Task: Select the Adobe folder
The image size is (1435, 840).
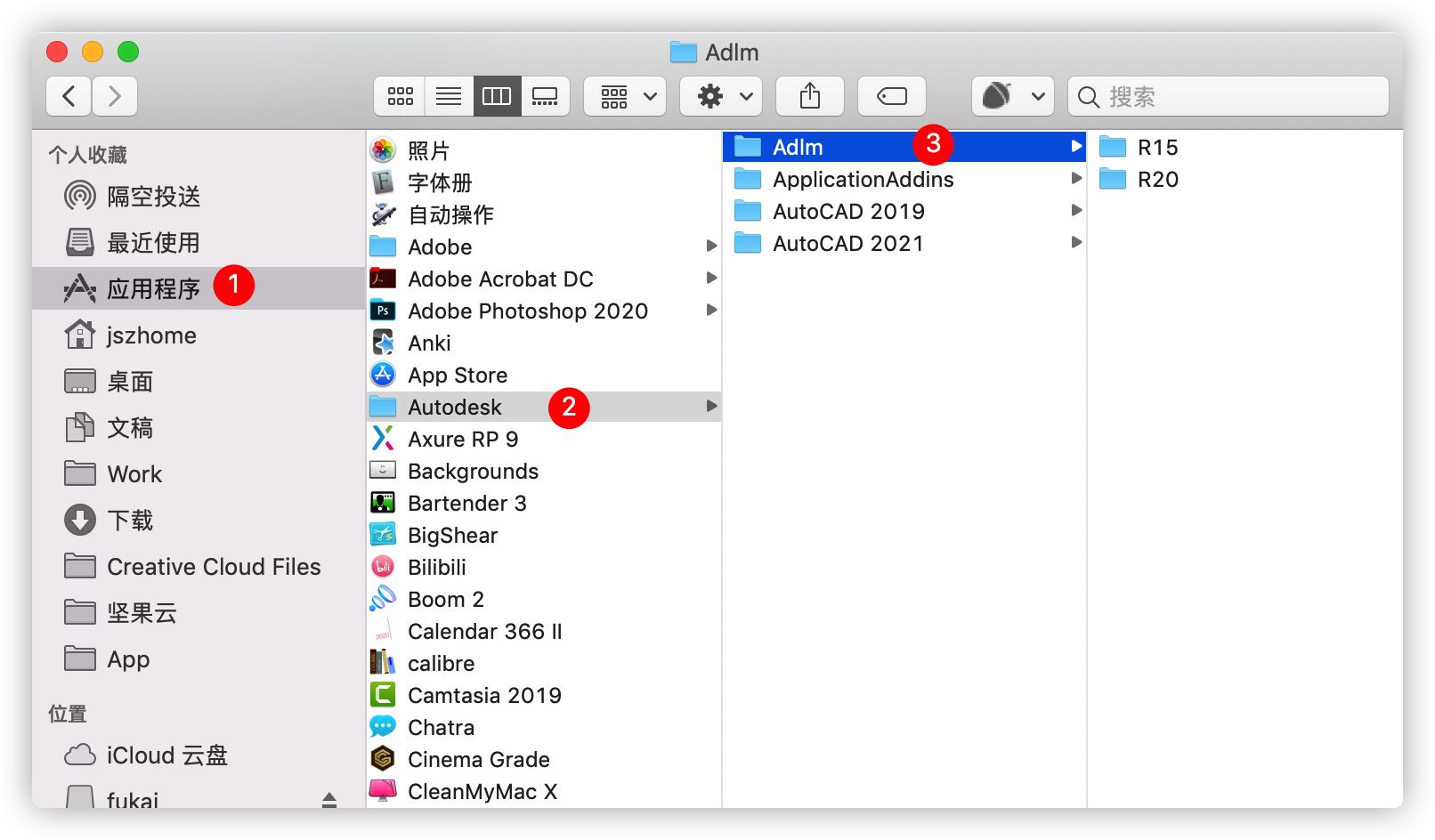Action: point(544,246)
